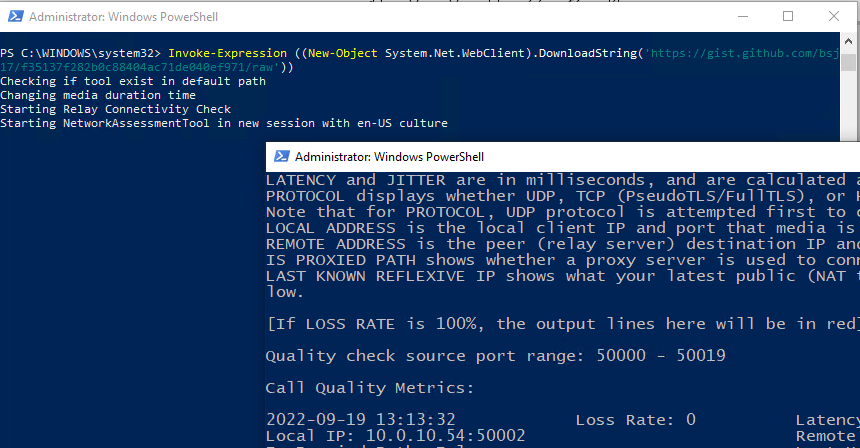This screenshot has height=448, width=860.
Task: Minimize the background PowerShell window
Action: (743, 16)
